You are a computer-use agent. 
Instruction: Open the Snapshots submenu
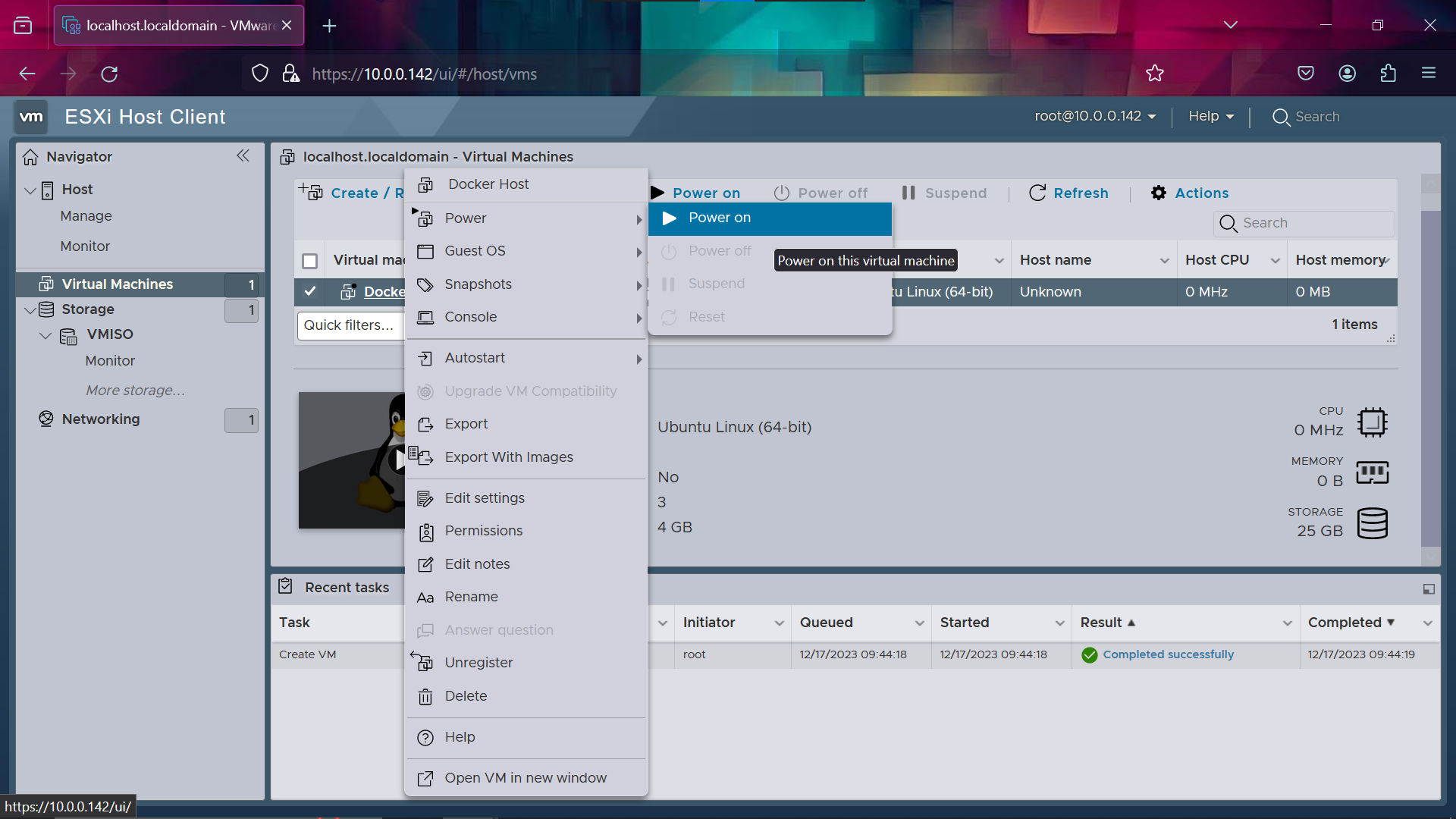526,284
